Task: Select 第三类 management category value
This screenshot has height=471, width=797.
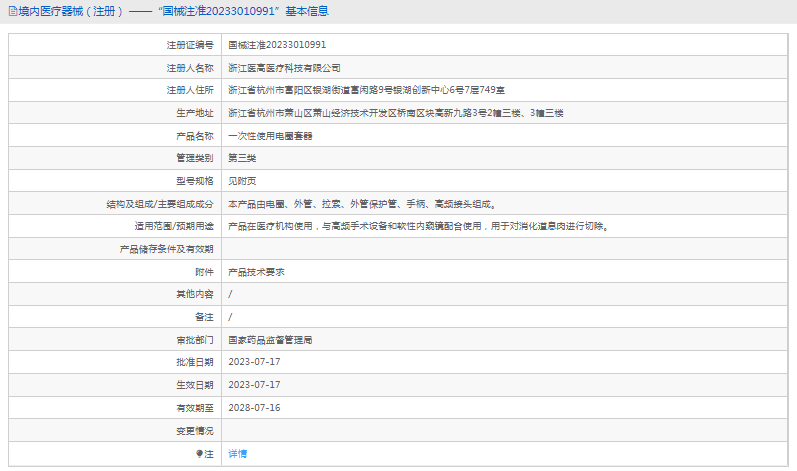Action: coord(242,158)
